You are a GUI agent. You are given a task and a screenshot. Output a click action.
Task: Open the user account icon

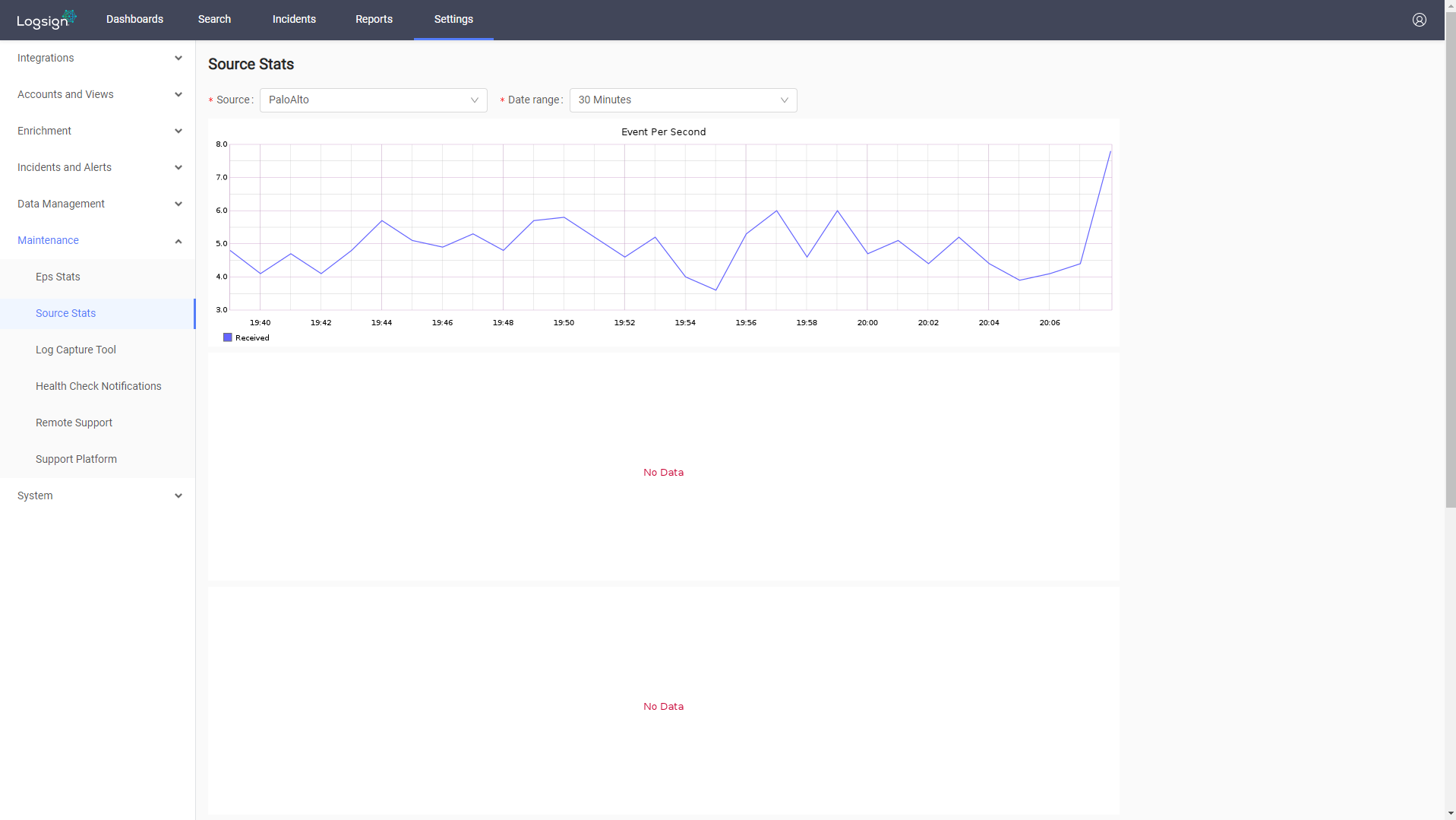point(1419,20)
